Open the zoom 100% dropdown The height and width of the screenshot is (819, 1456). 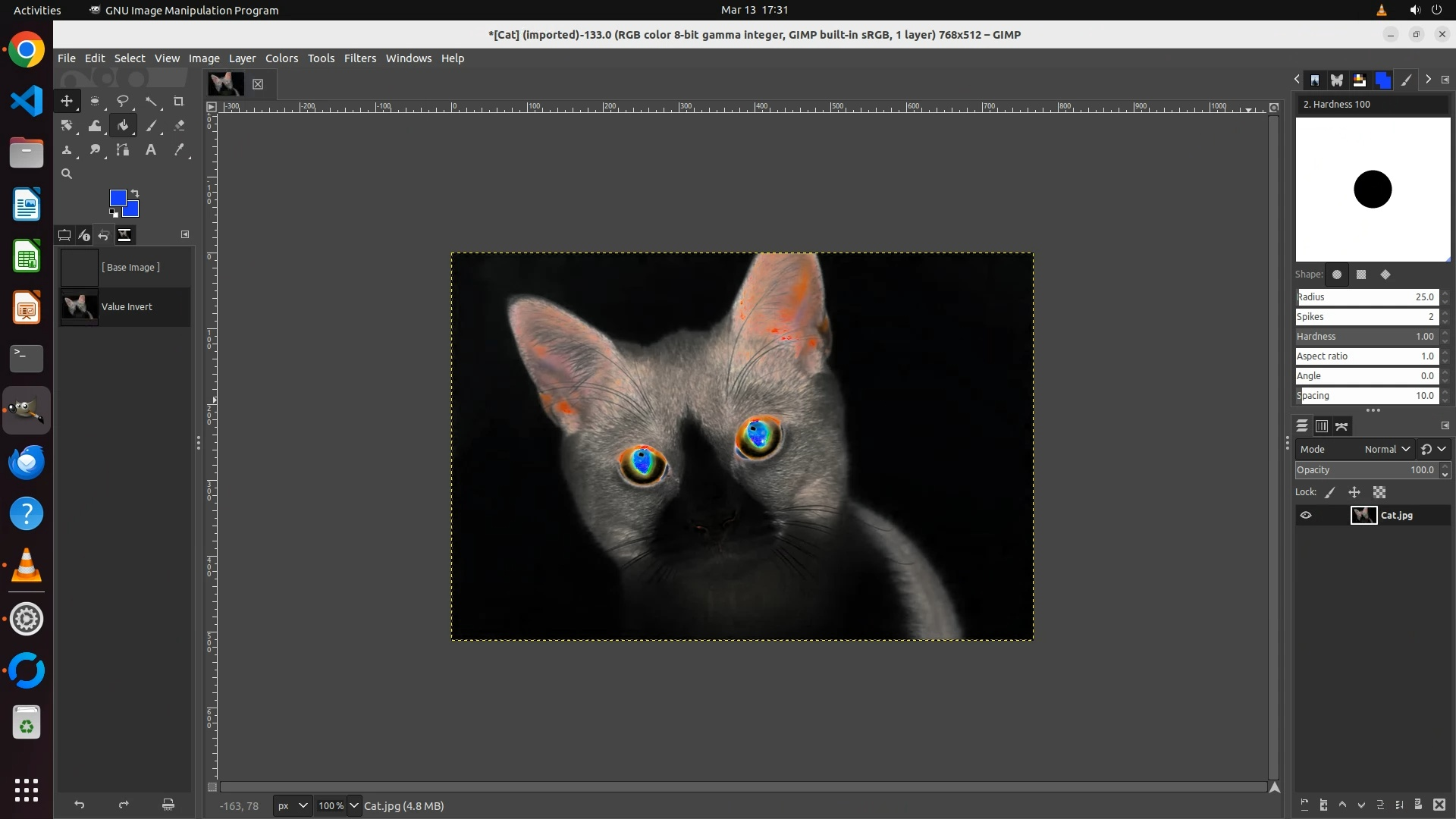353,806
